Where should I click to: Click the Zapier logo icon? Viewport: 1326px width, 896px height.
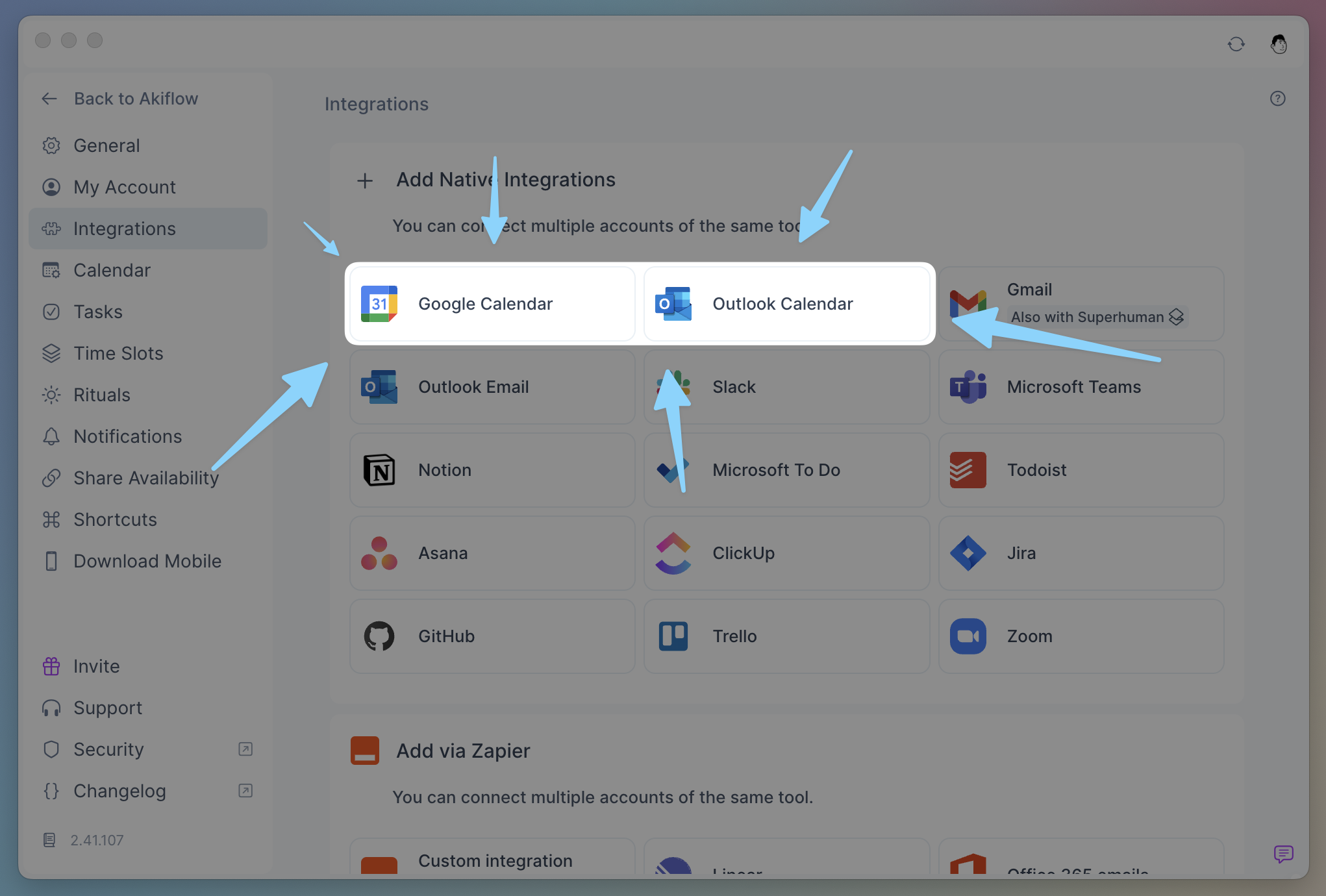click(x=365, y=751)
